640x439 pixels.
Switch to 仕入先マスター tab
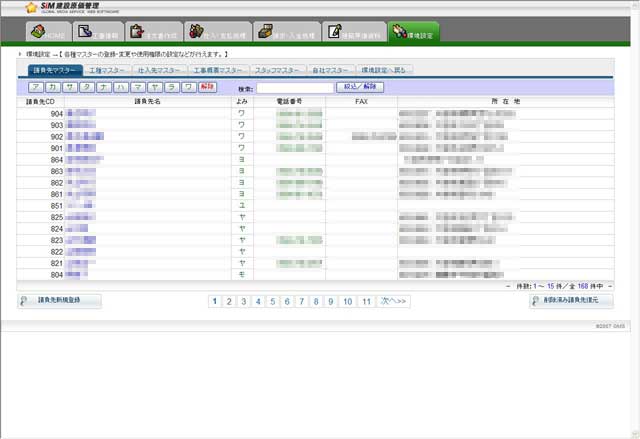pyautogui.click(x=158, y=71)
